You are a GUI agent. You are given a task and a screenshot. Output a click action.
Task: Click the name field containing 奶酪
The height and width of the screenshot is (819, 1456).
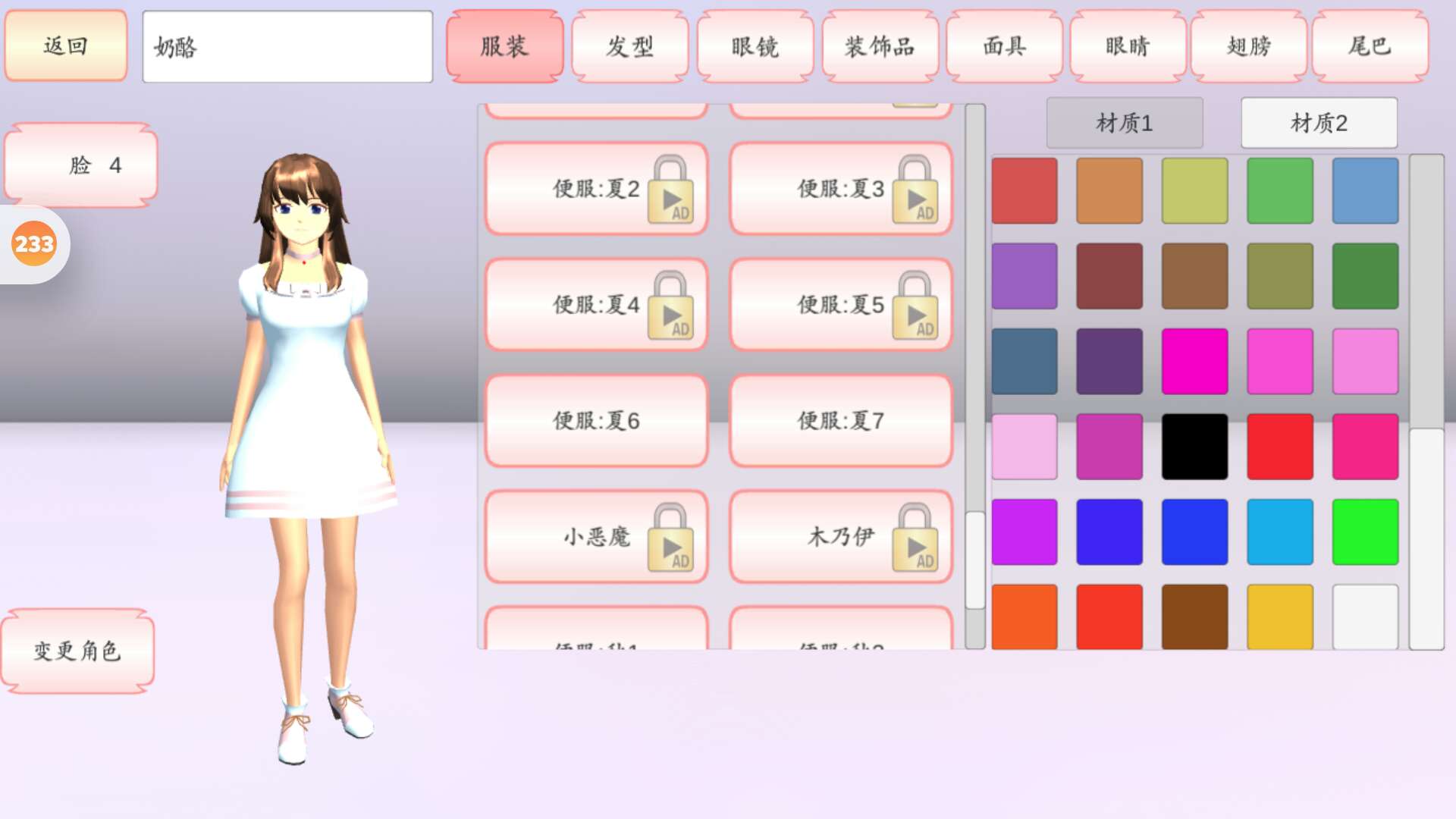(287, 46)
